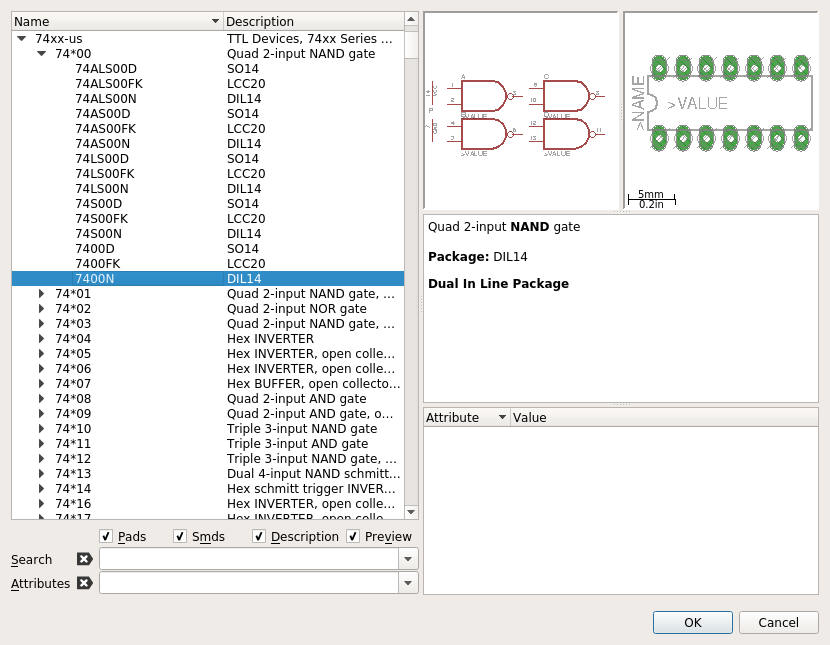Image resolution: width=830 pixels, height=645 pixels.
Task: Open the Search history dropdown arrow
Action: click(407, 559)
